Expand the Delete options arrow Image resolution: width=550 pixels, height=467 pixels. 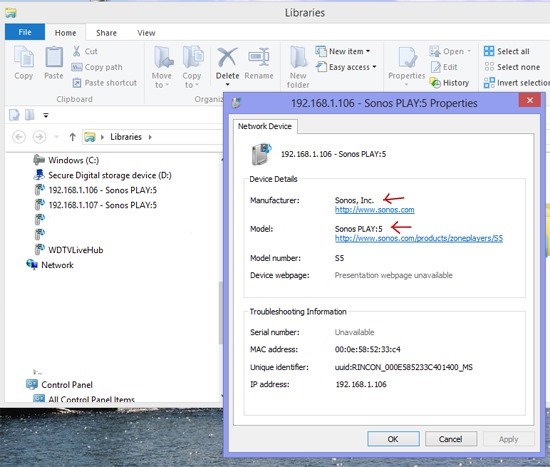[x=227, y=85]
